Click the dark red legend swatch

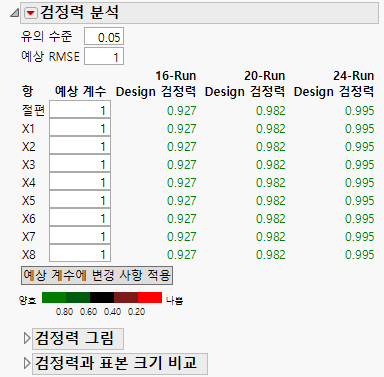[x=126, y=298]
